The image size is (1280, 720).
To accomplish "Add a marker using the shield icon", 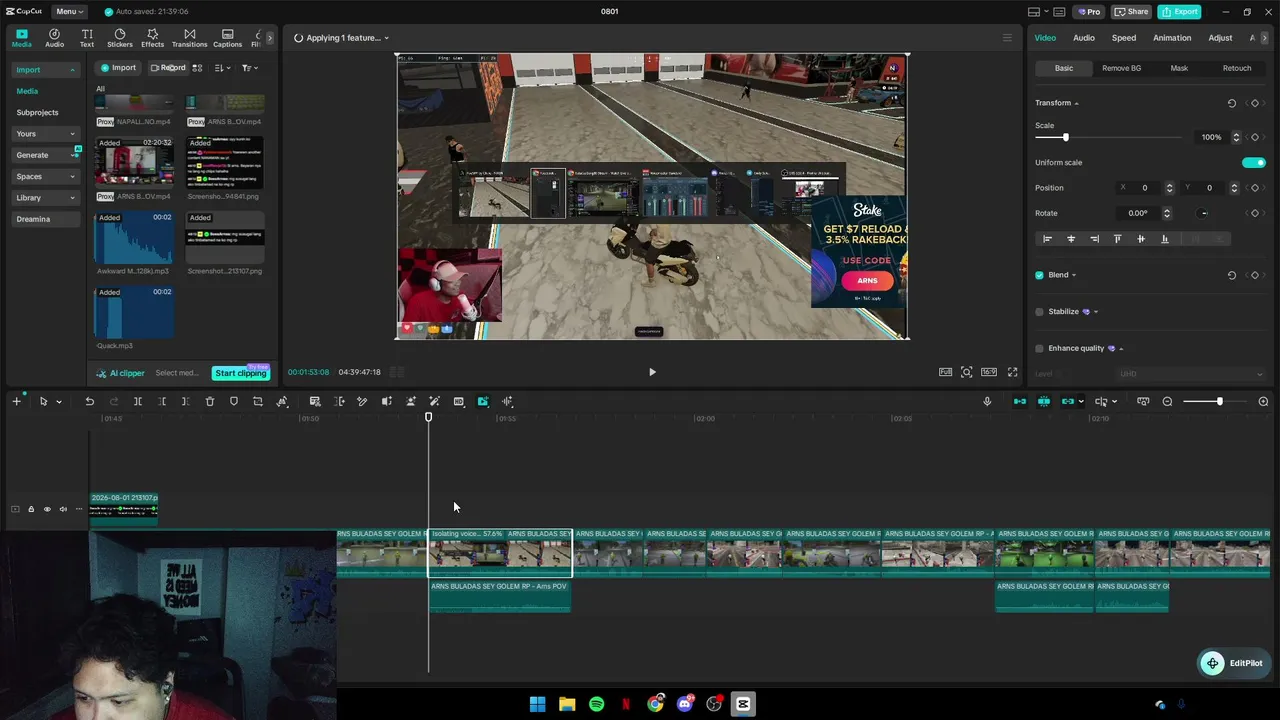I will tap(234, 401).
